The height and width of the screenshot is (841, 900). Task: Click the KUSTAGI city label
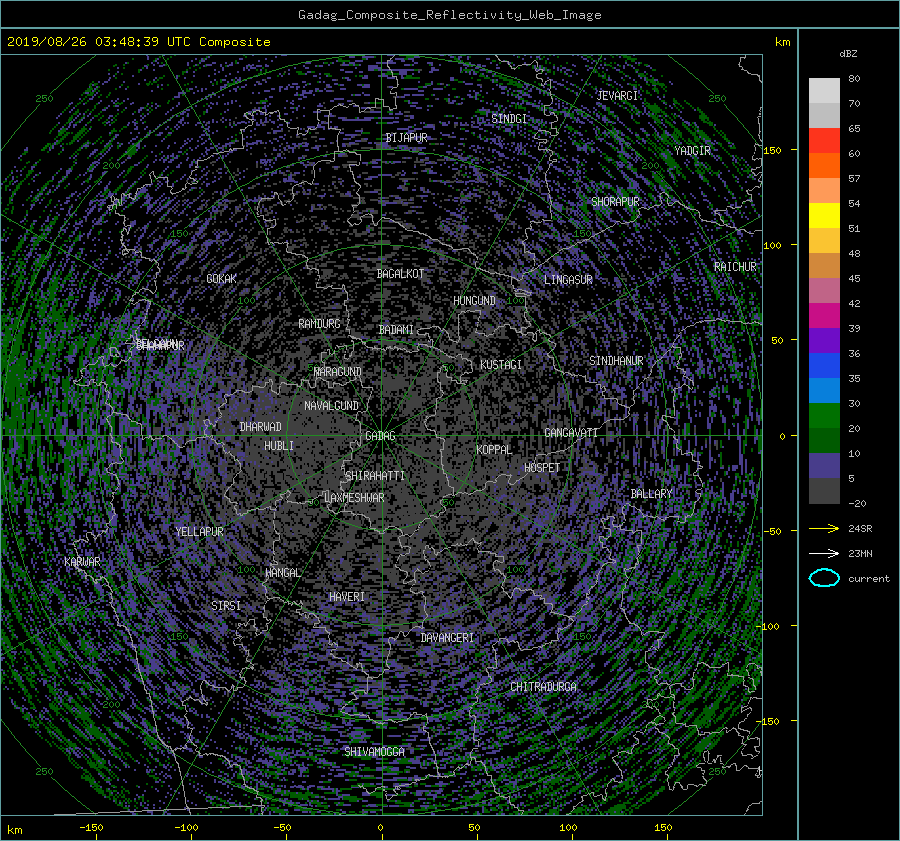tap(501, 365)
